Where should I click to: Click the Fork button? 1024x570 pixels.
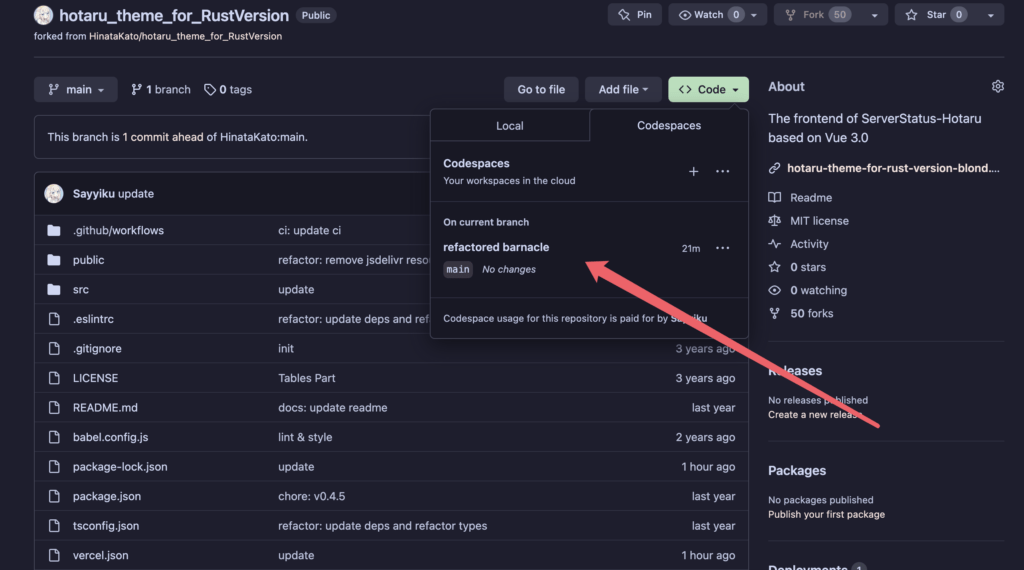818,14
